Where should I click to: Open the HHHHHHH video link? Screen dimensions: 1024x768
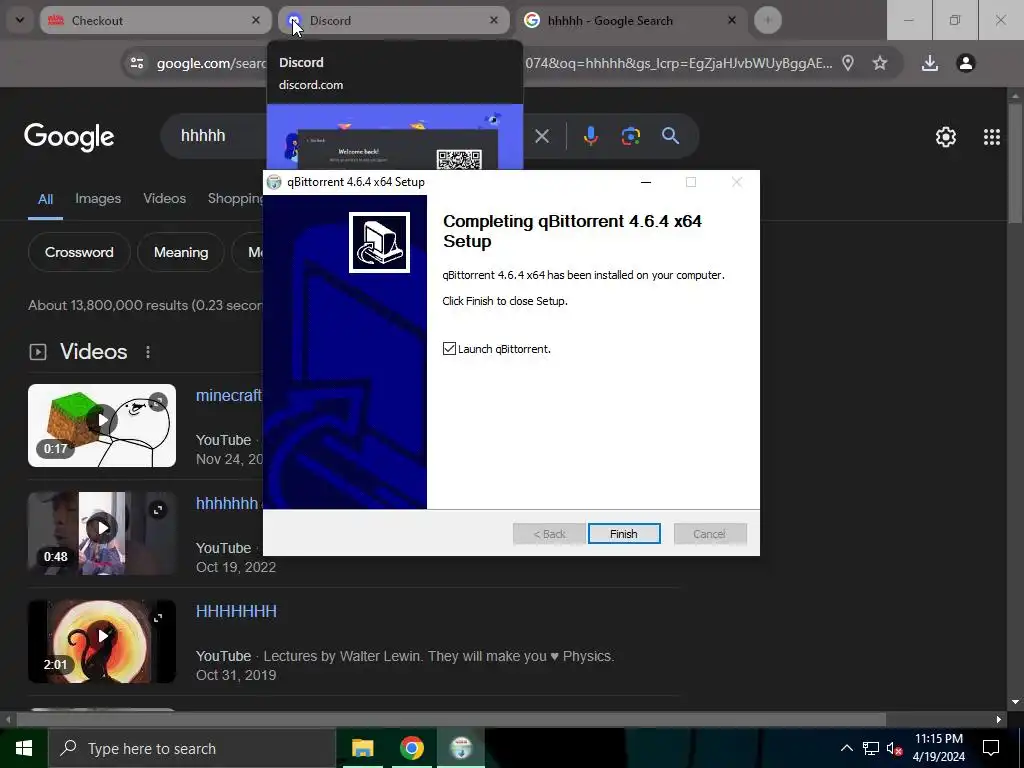[x=236, y=611]
